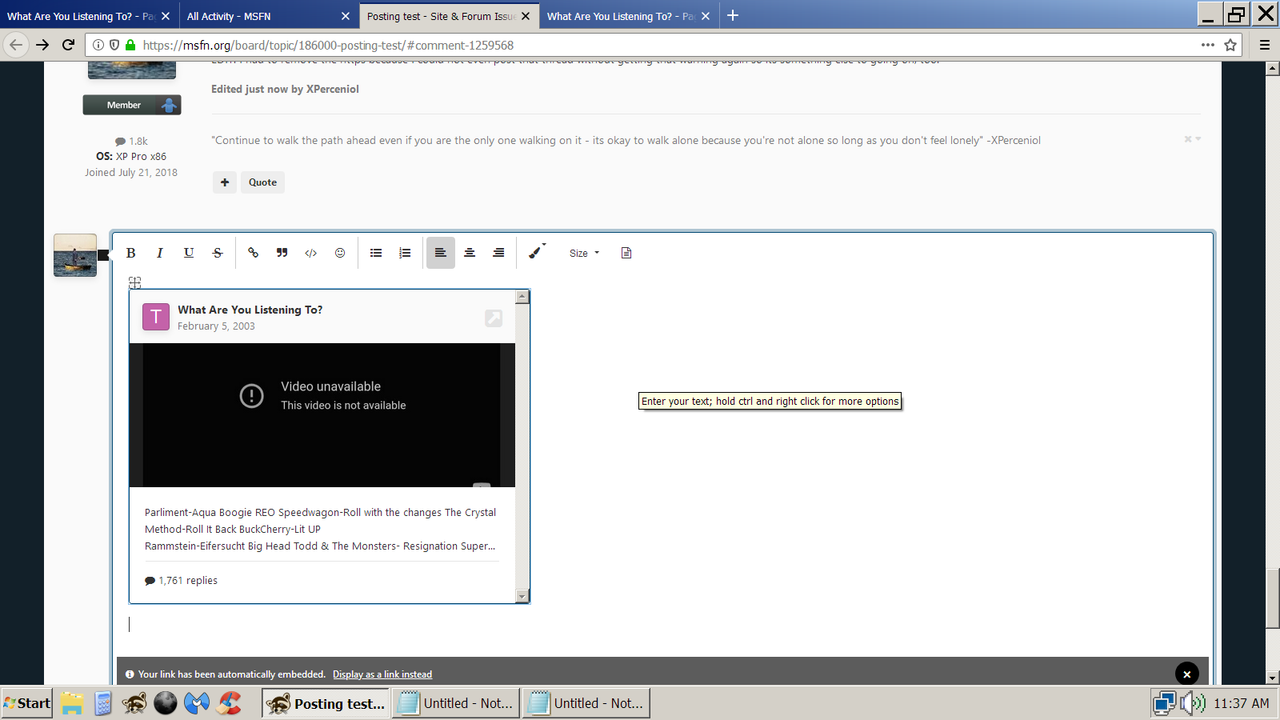Insert a code block with the </> icon
This screenshot has width=1280, height=720.
(311, 253)
